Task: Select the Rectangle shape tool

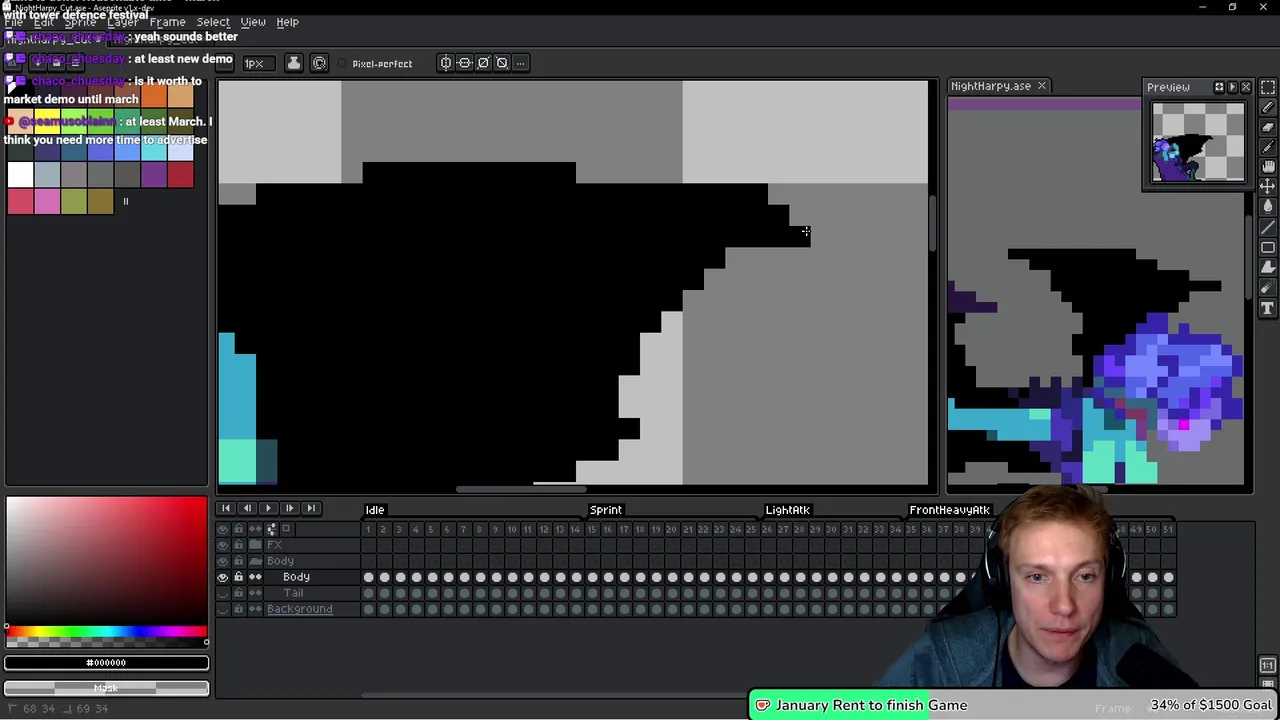Action: coord(1267,247)
